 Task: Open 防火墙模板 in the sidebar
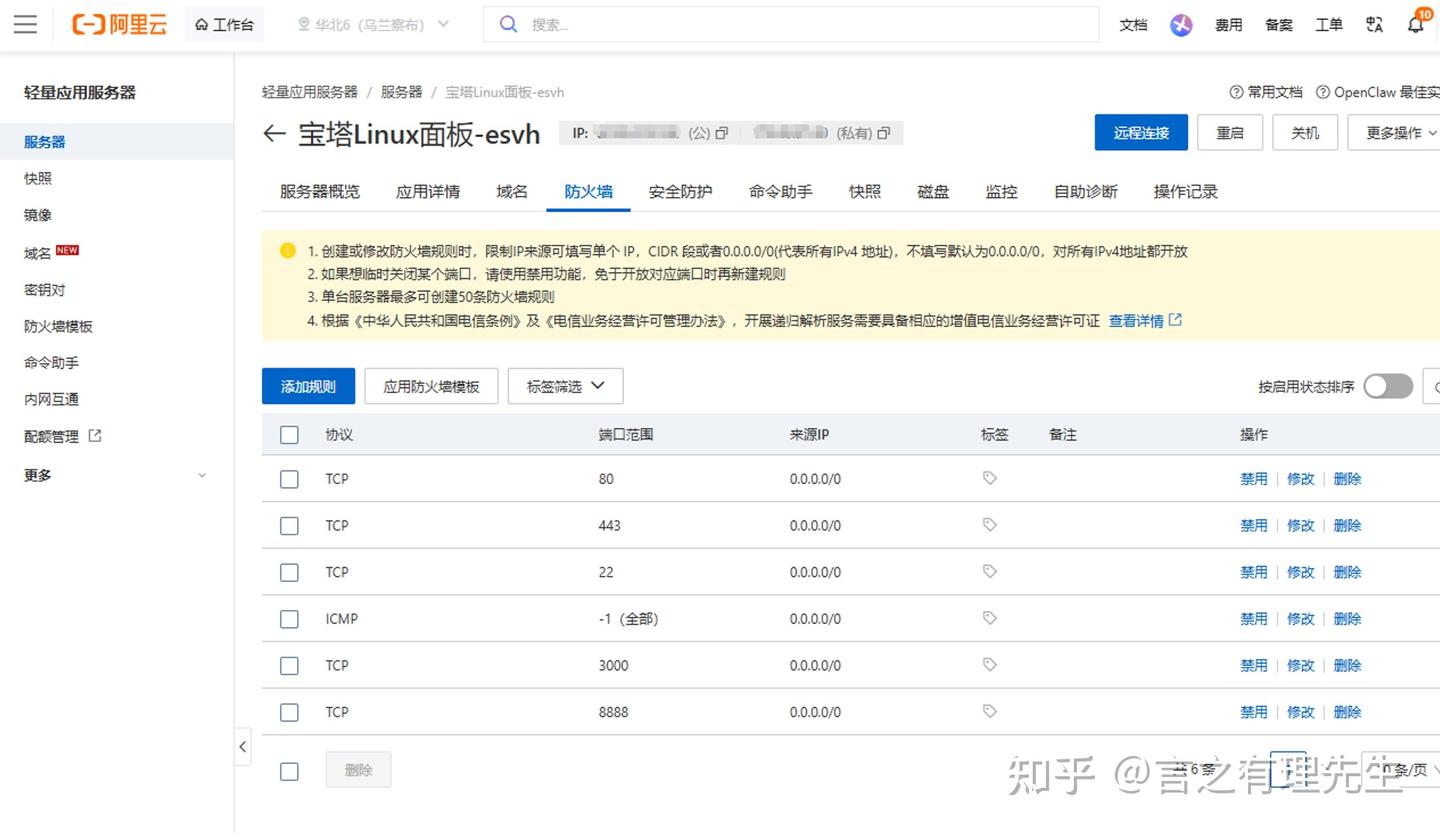58,326
